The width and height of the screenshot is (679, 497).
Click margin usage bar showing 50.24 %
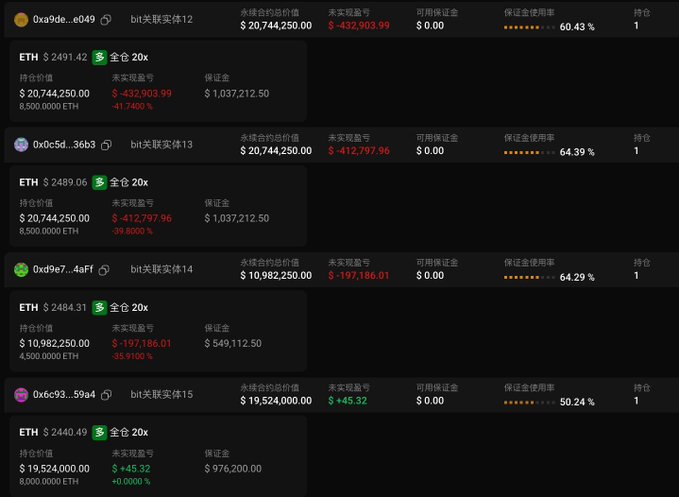tap(529, 403)
